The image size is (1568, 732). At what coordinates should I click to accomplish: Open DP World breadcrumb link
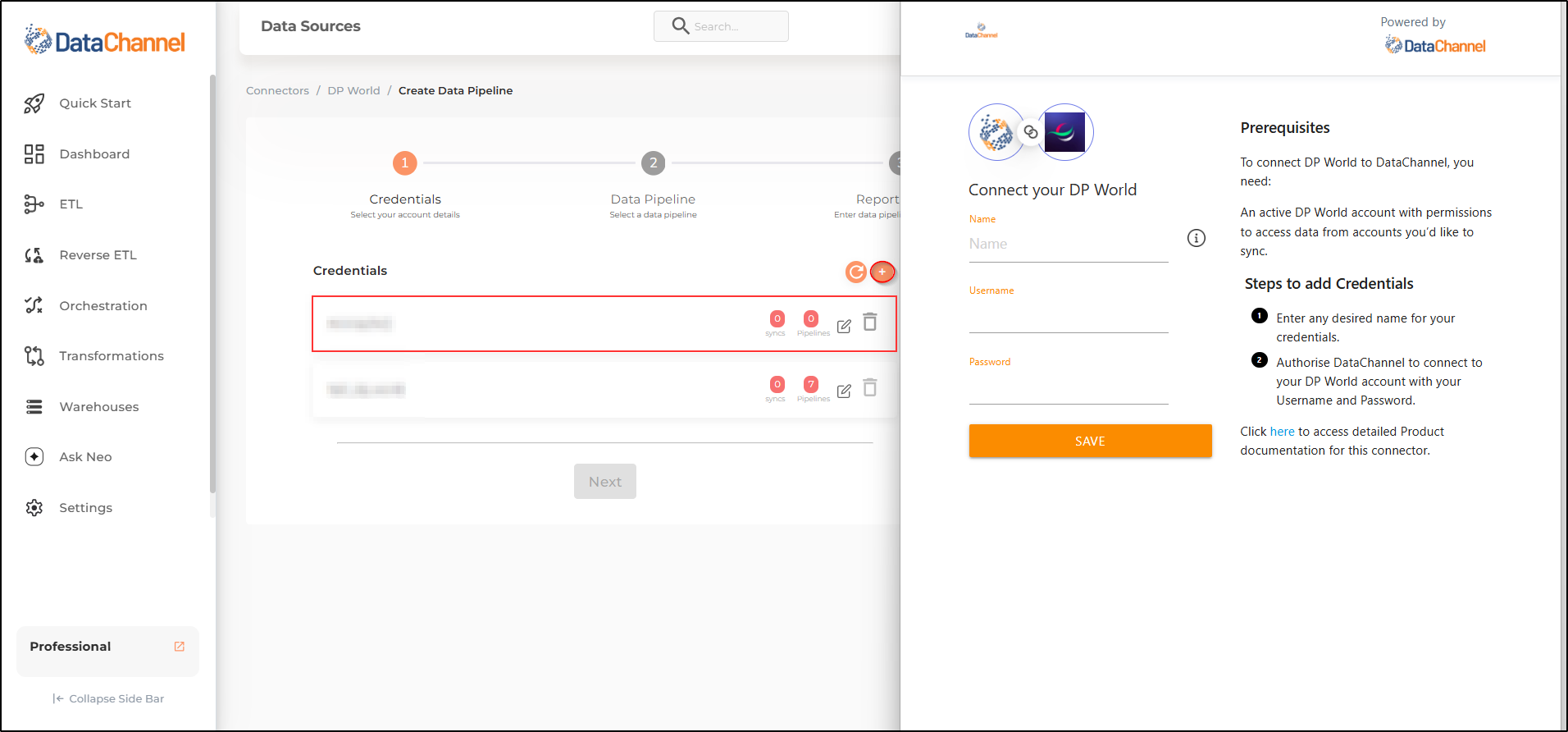tap(353, 90)
